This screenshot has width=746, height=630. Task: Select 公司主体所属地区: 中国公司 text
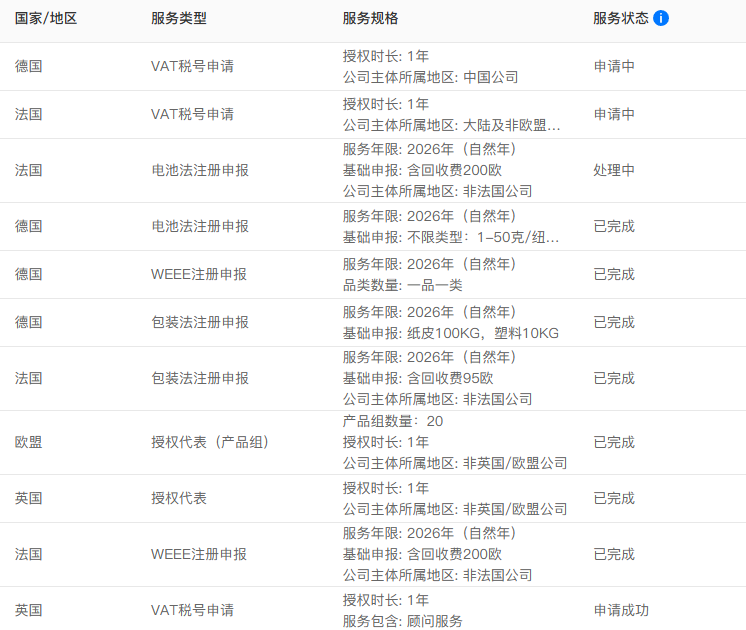pyautogui.click(x=431, y=77)
